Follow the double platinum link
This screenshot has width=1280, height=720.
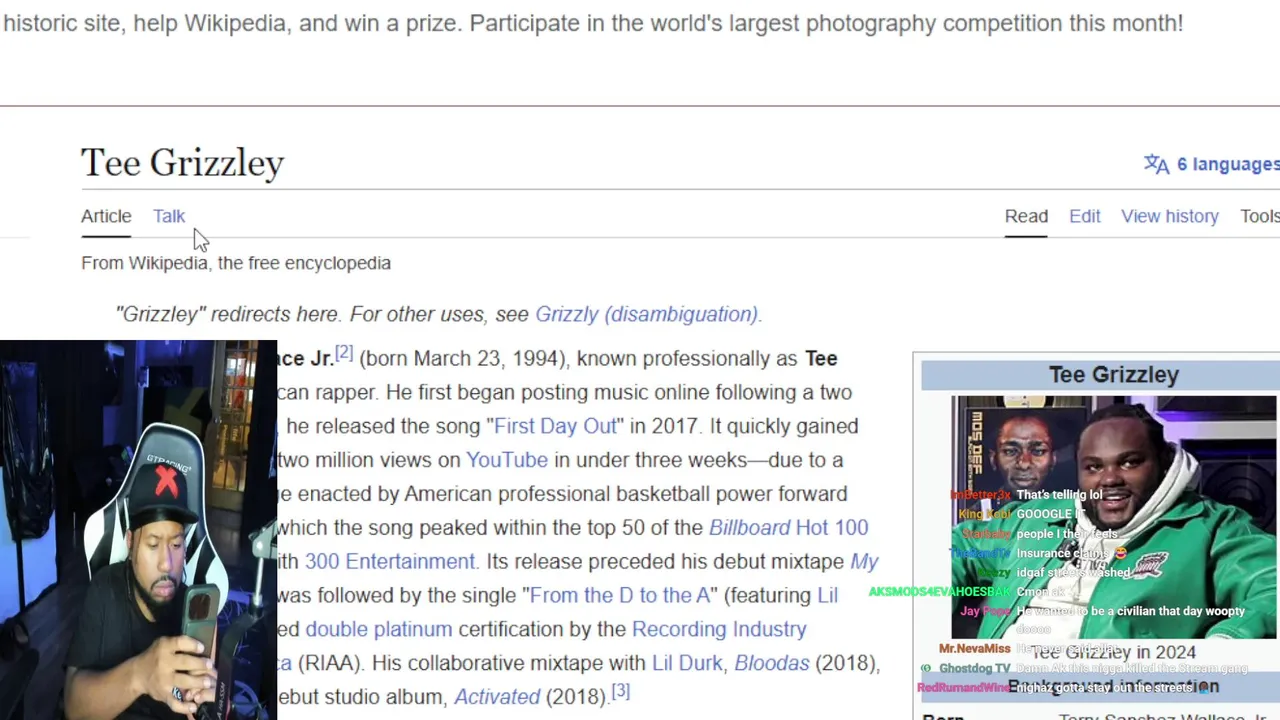tap(379, 629)
